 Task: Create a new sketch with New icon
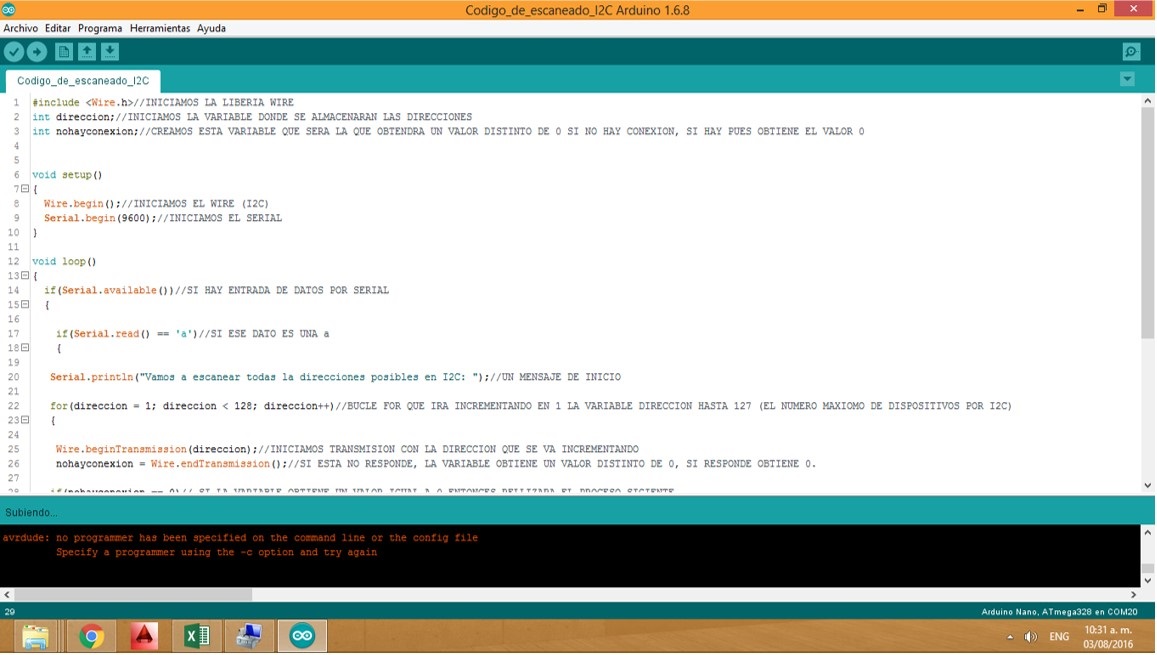point(64,52)
